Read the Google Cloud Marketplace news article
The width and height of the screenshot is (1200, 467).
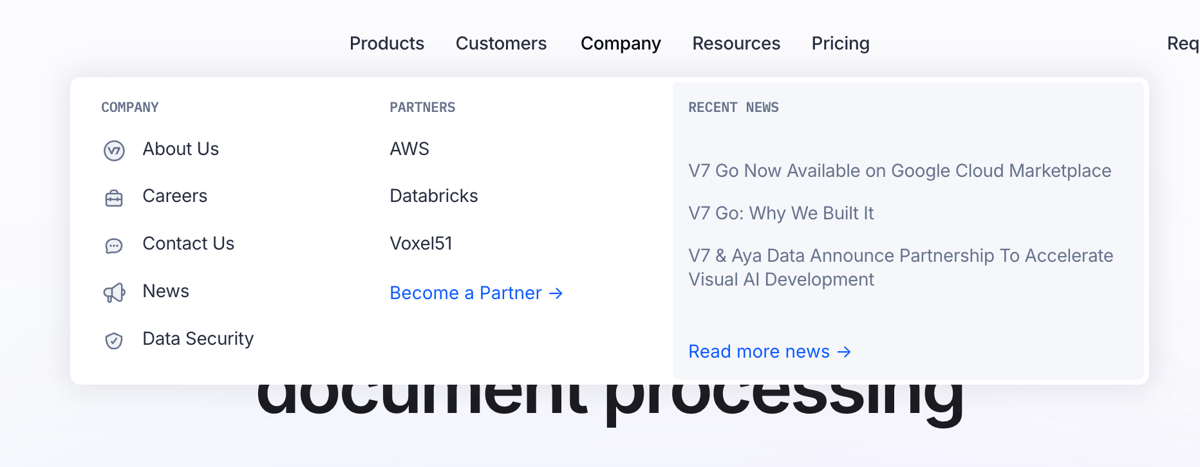pos(899,171)
